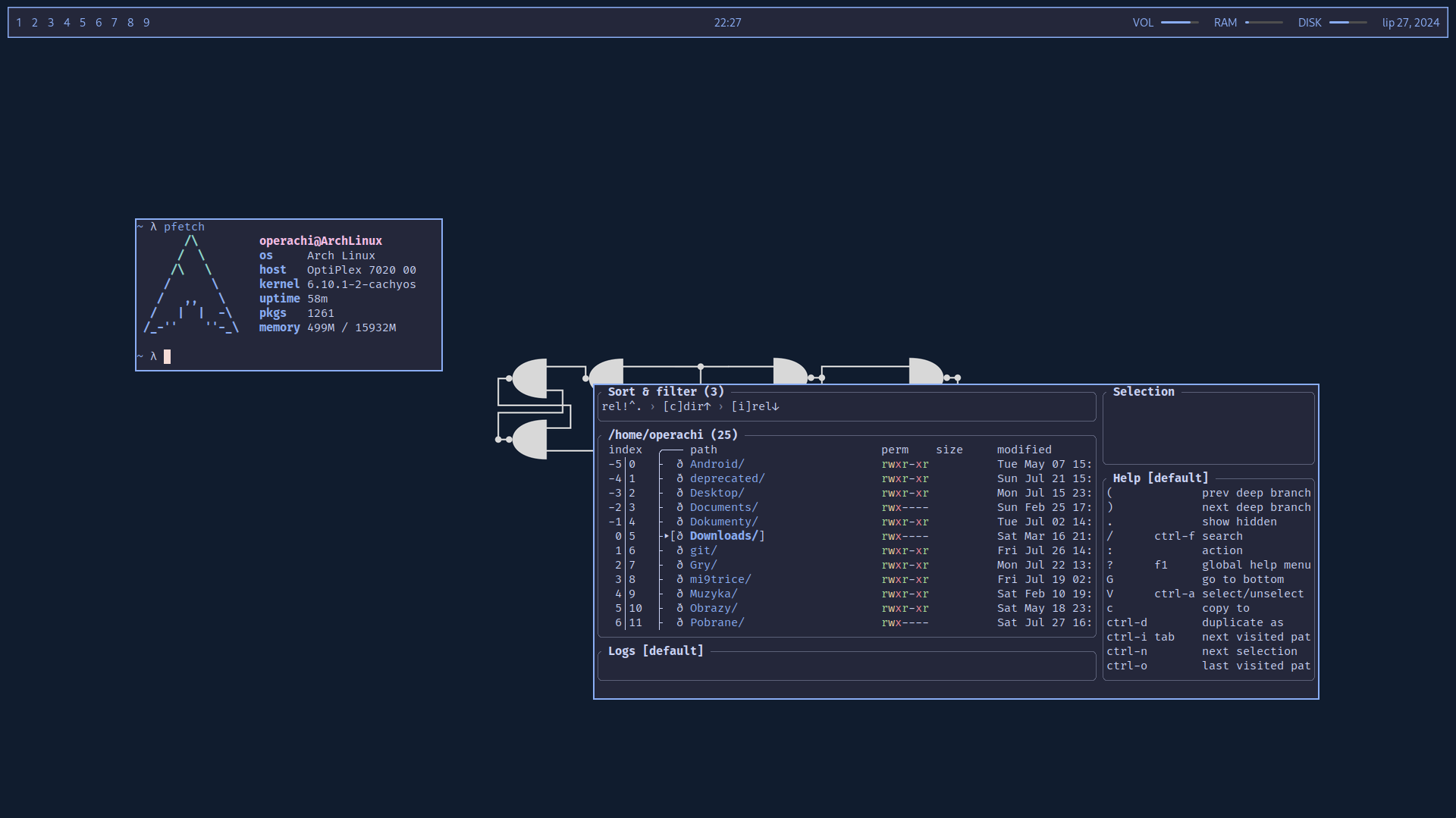Screen dimensions: 1456x818
Task: Click the folder icon beside Android/
Action: [679, 464]
